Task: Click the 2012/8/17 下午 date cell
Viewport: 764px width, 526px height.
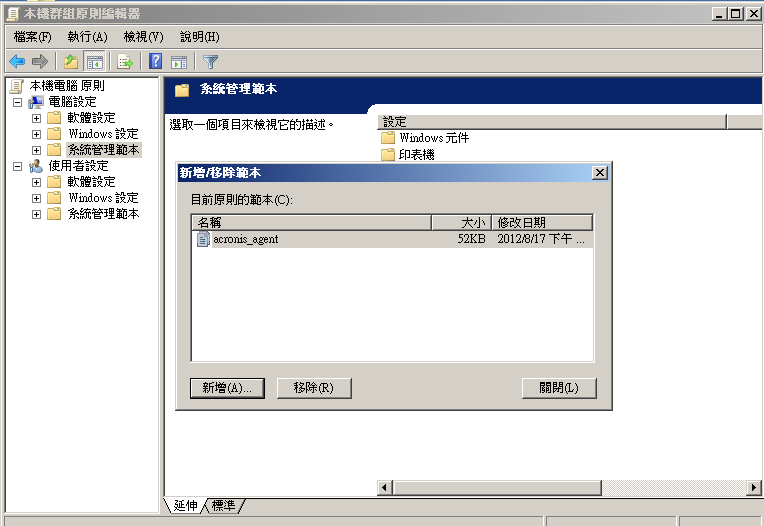Action: click(541, 239)
